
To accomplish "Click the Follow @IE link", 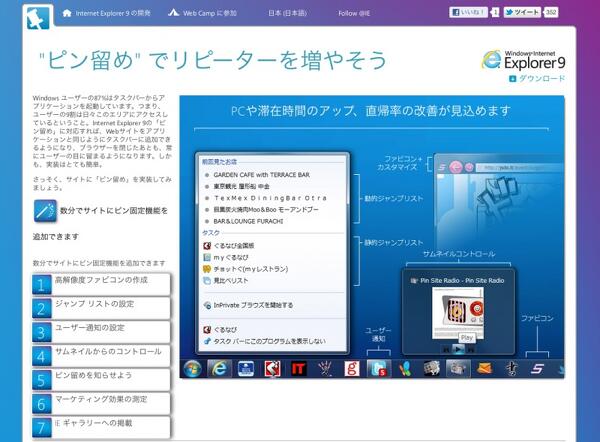I will point(354,13).
